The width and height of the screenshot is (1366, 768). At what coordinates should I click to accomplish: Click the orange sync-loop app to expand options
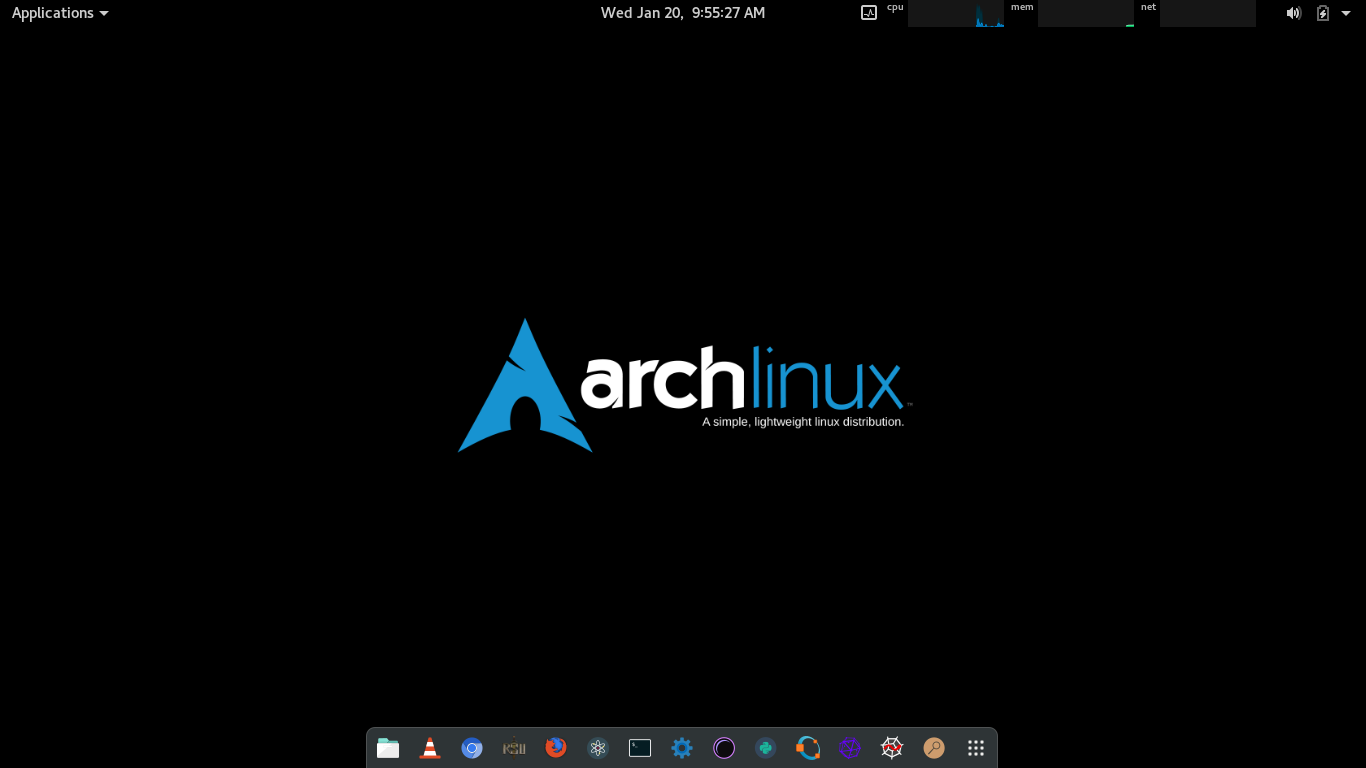tap(808, 747)
